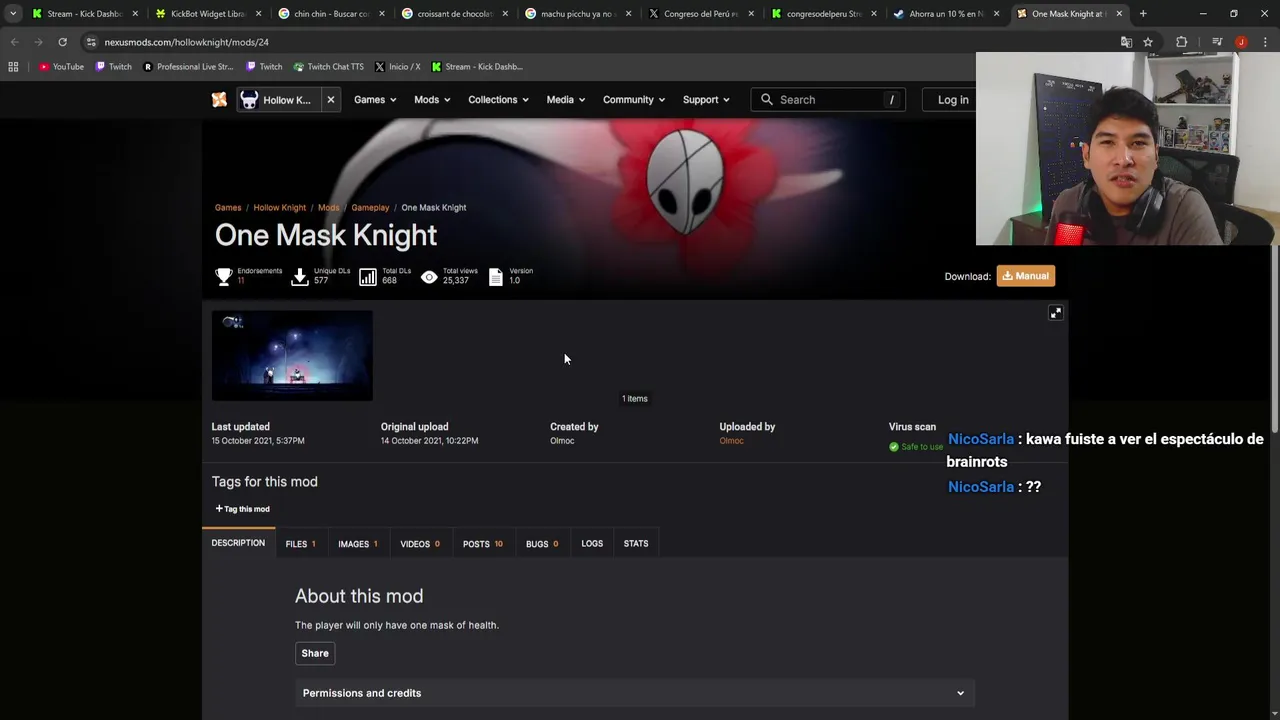This screenshot has height=720, width=1280.
Task: Click the Hollow Knight game icon
Action: tap(249, 100)
